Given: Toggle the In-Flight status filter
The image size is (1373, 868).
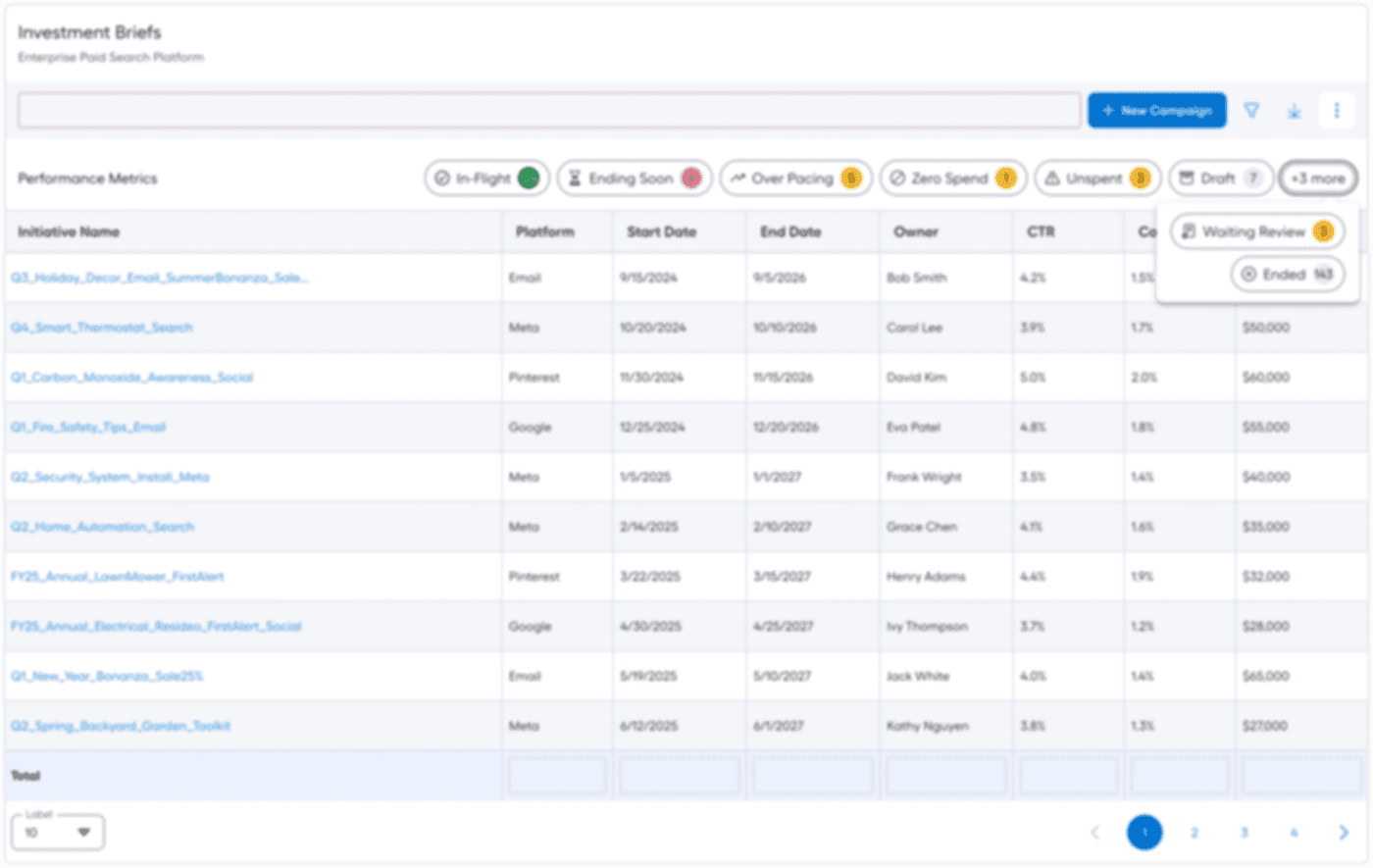Looking at the screenshot, I should [x=486, y=178].
